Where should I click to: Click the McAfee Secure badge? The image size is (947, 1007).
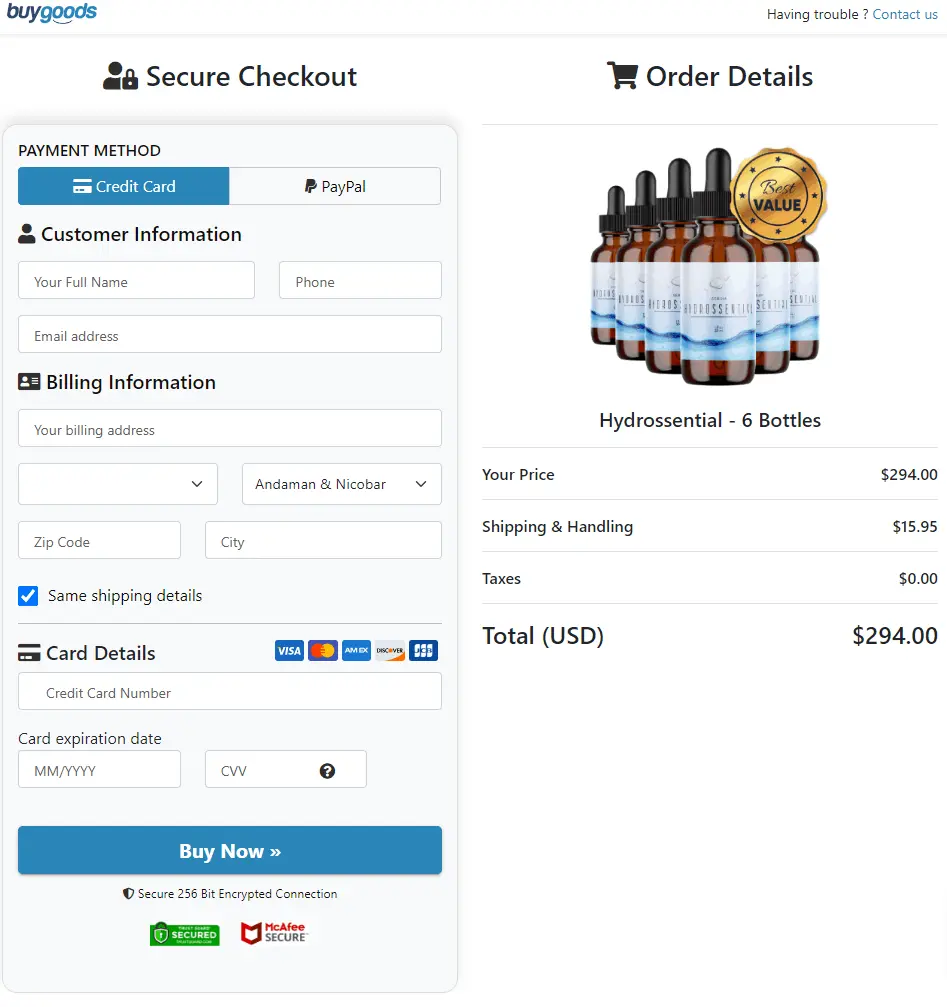pyautogui.click(x=274, y=933)
